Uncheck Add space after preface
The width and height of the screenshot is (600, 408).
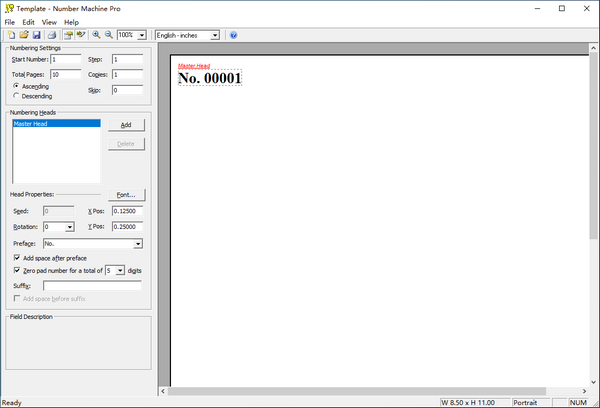click(15, 257)
